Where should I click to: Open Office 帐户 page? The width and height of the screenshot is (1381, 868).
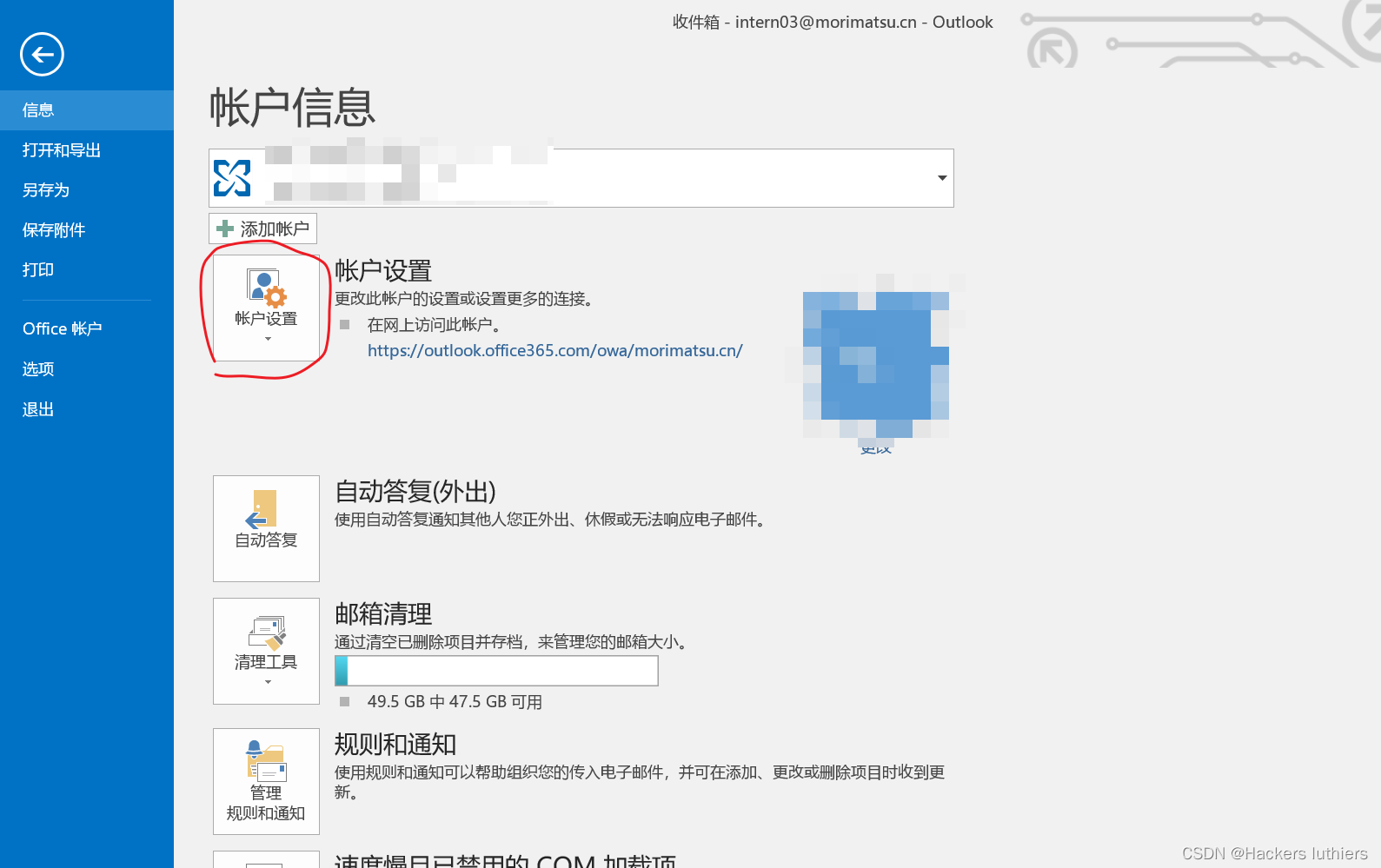pos(87,329)
